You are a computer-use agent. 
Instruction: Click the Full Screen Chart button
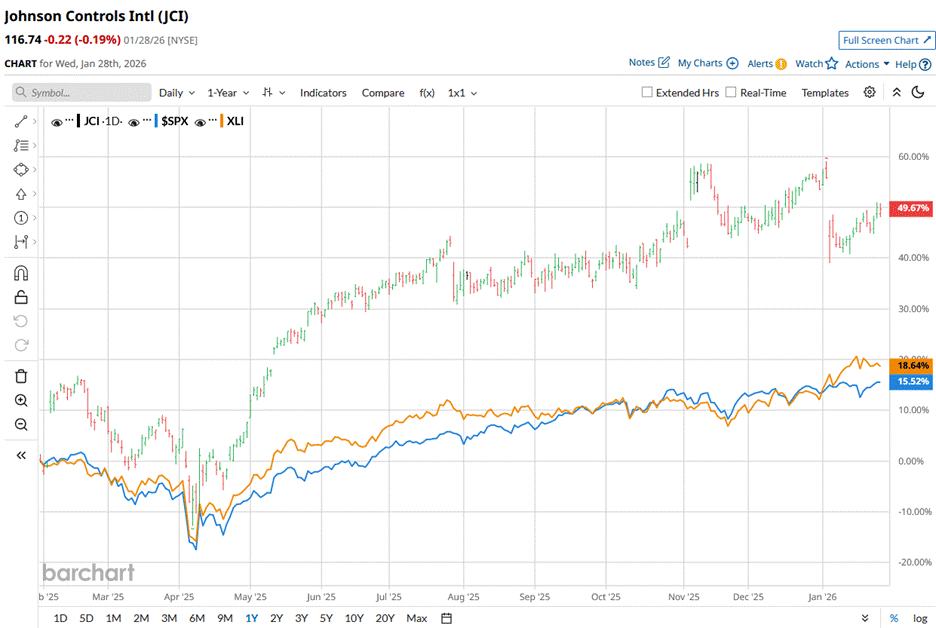pyautogui.click(x=886, y=40)
